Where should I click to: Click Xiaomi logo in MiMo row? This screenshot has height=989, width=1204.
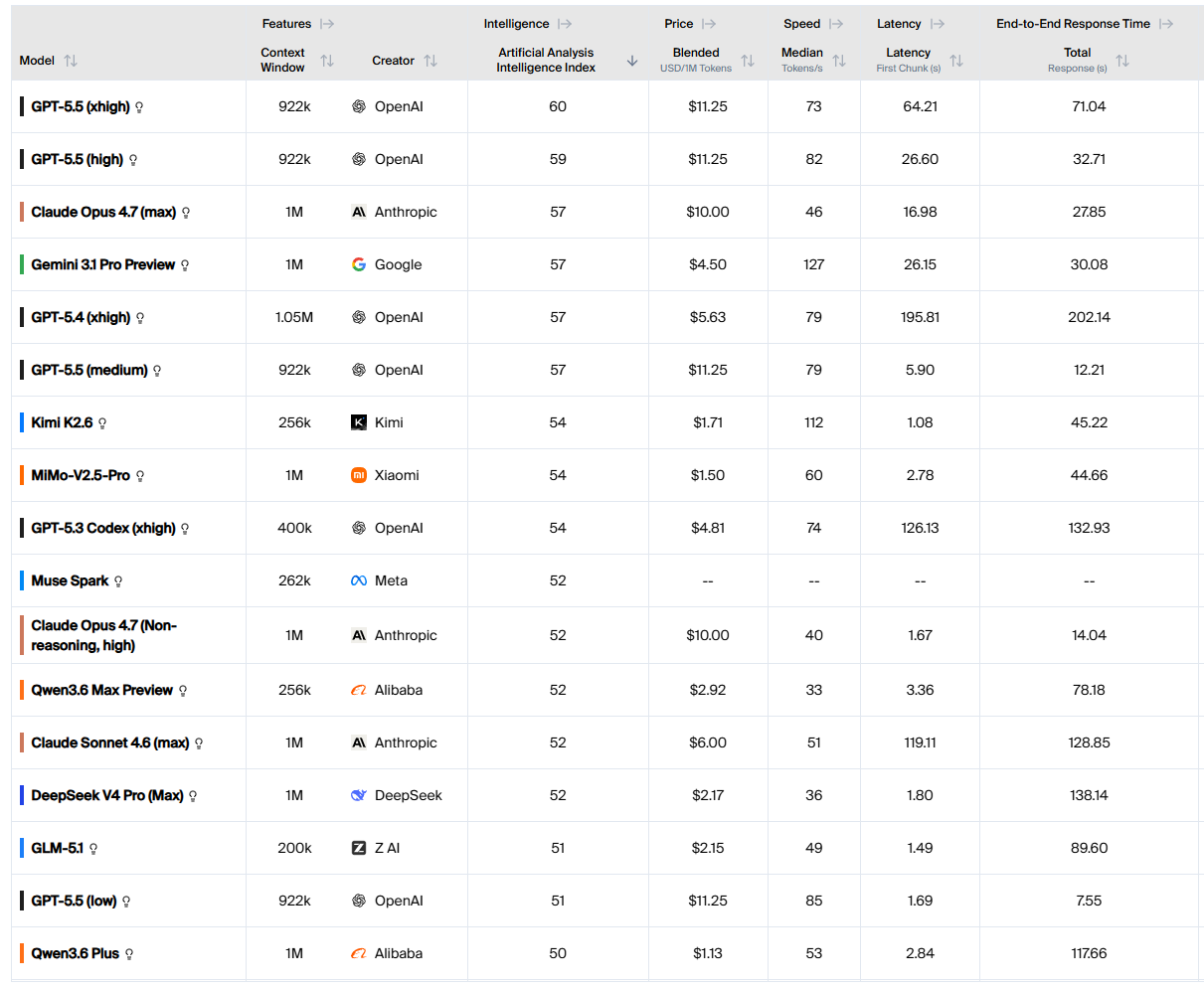tap(359, 475)
